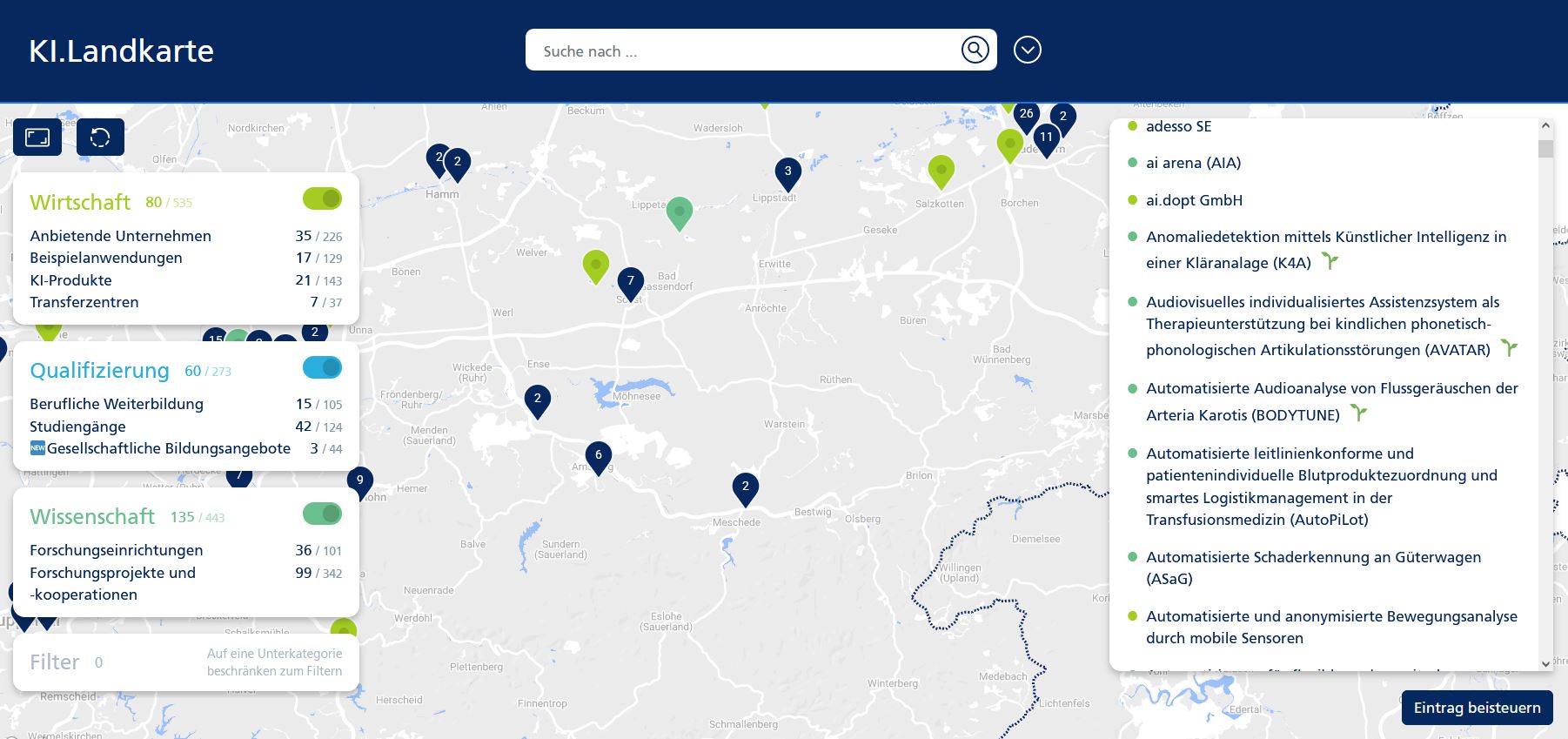Click the reset map view icon
1568x739 pixels.
100,138
